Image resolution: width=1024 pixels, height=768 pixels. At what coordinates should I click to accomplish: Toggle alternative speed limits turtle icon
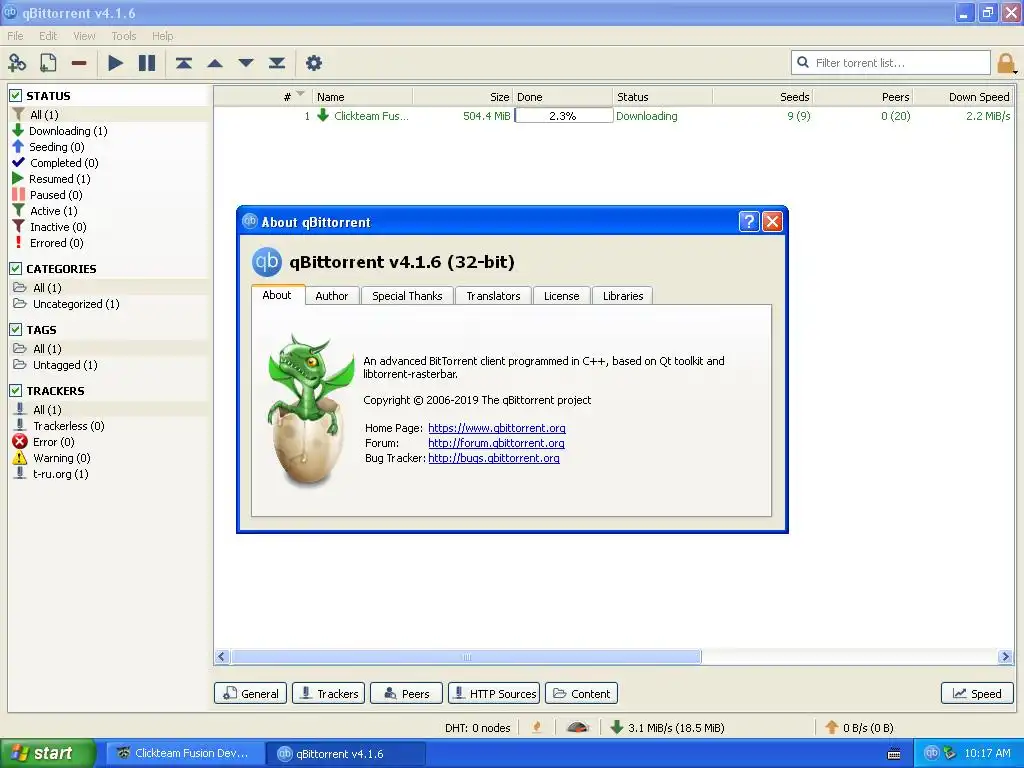click(577, 727)
